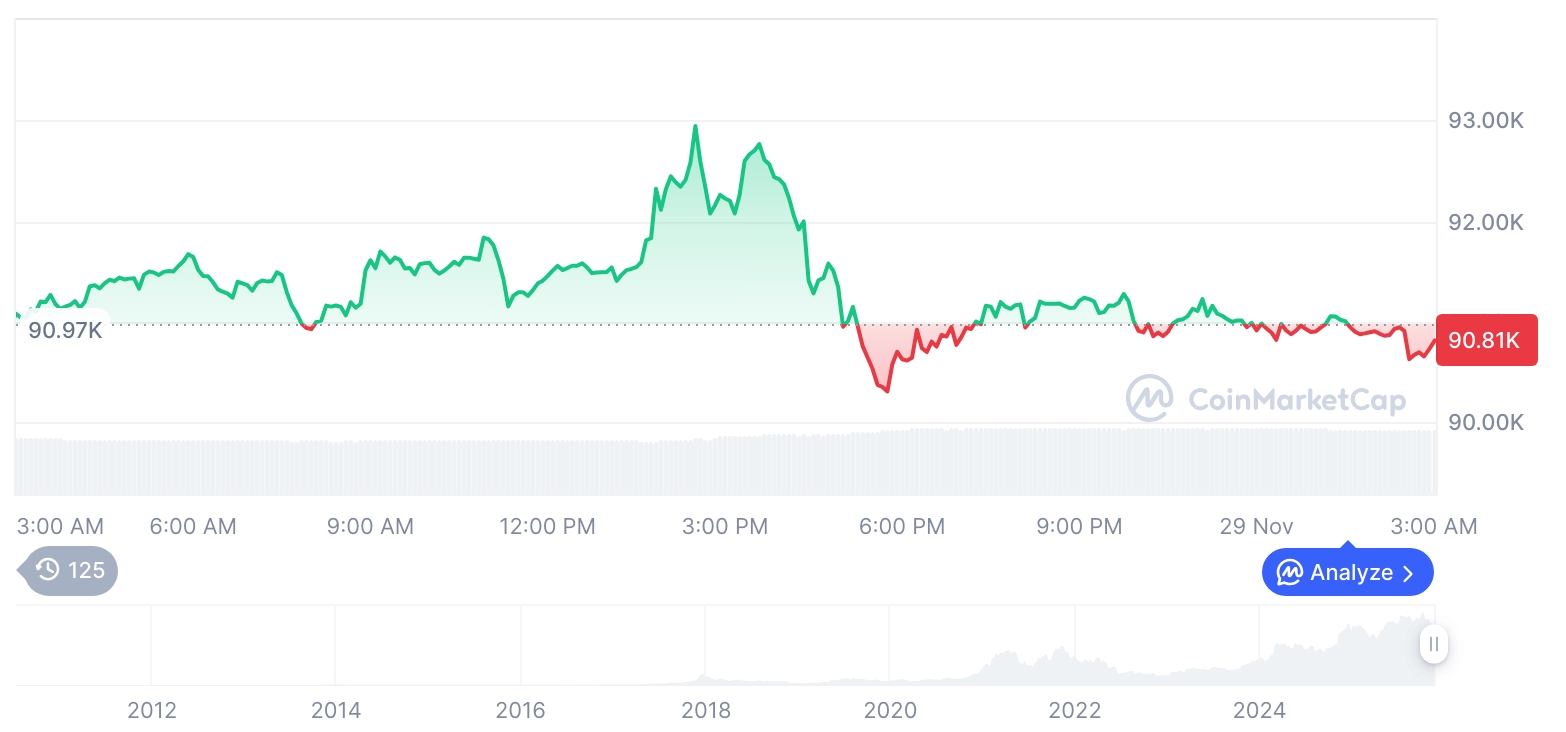1566x732 pixels.
Task: Click the CoinMarketCap watermark logo icon
Action: (1149, 399)
